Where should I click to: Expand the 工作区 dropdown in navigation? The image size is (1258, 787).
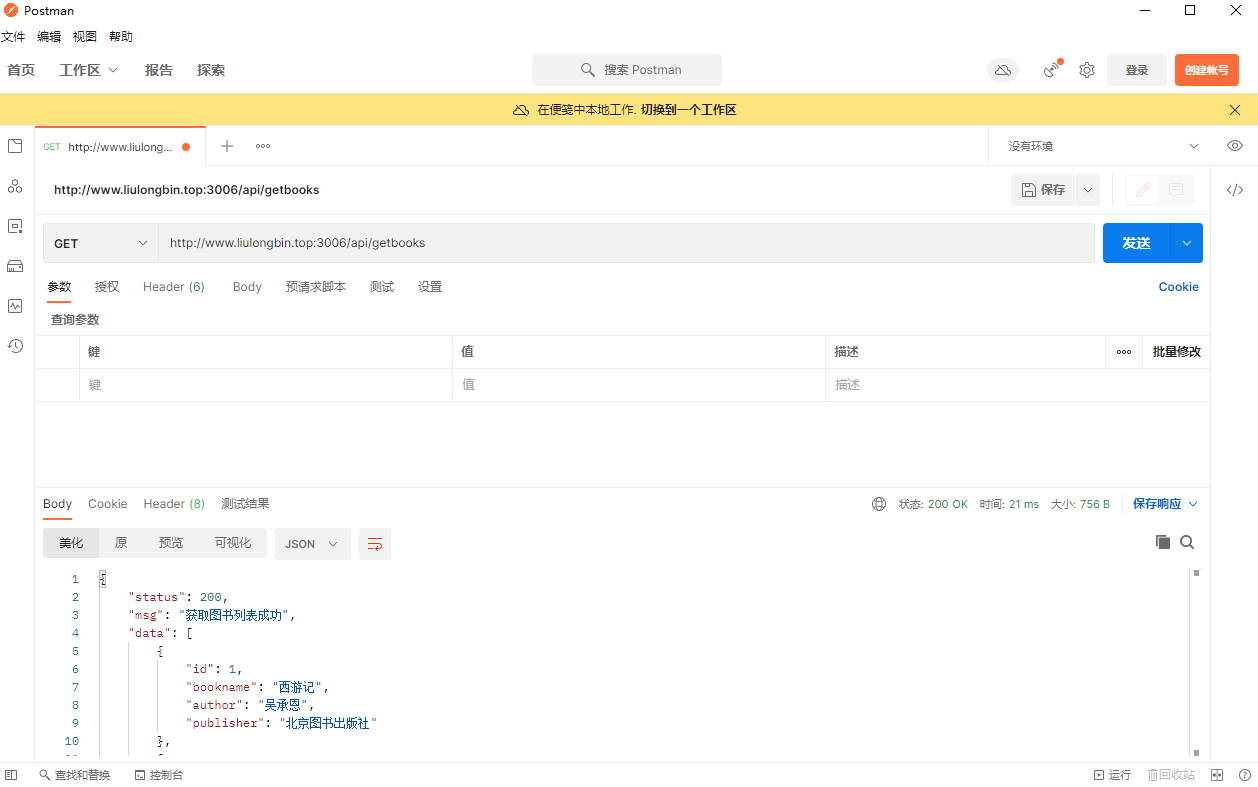(x=89, y=70)
